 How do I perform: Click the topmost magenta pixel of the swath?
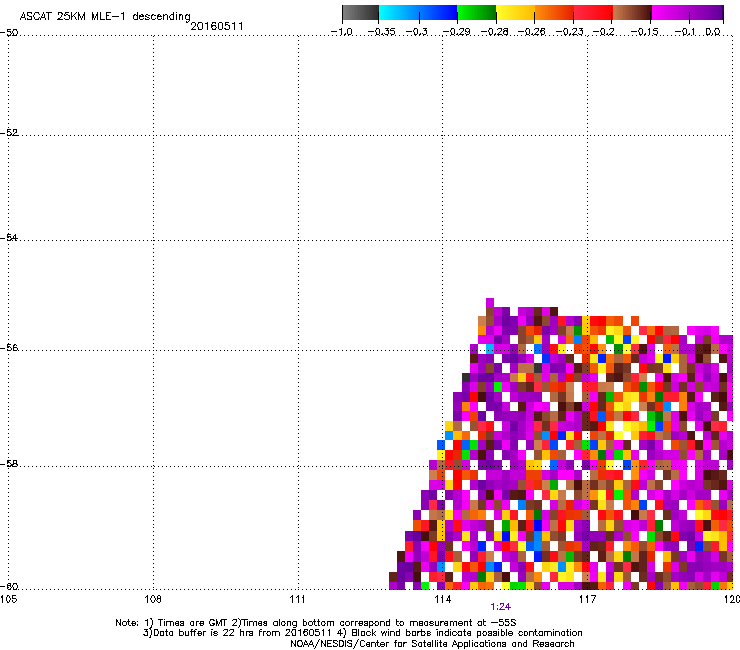coord(490,302)
